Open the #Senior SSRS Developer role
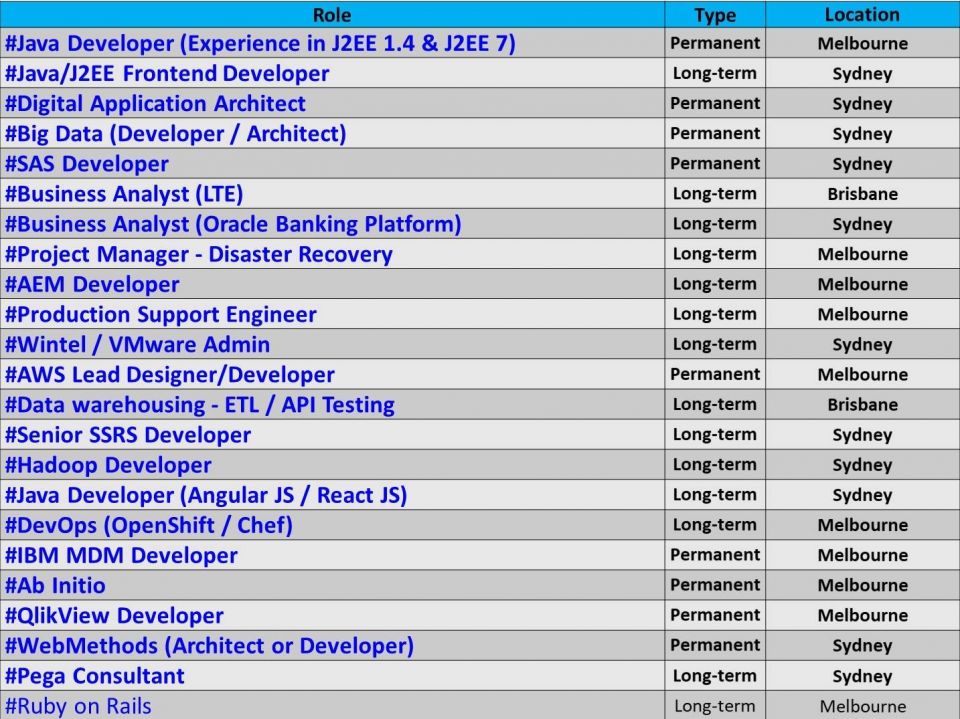This screenshot has width=960, height=719. 128,434
